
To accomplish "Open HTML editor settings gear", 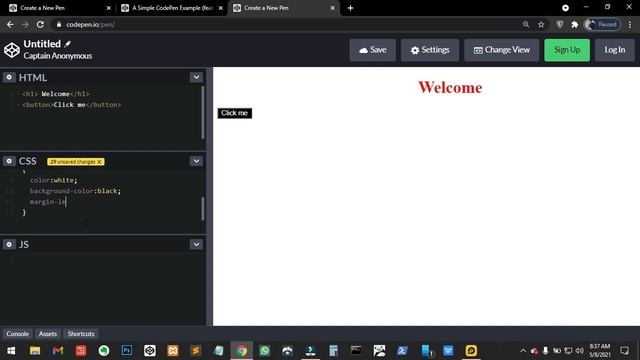I will point(9,77).
